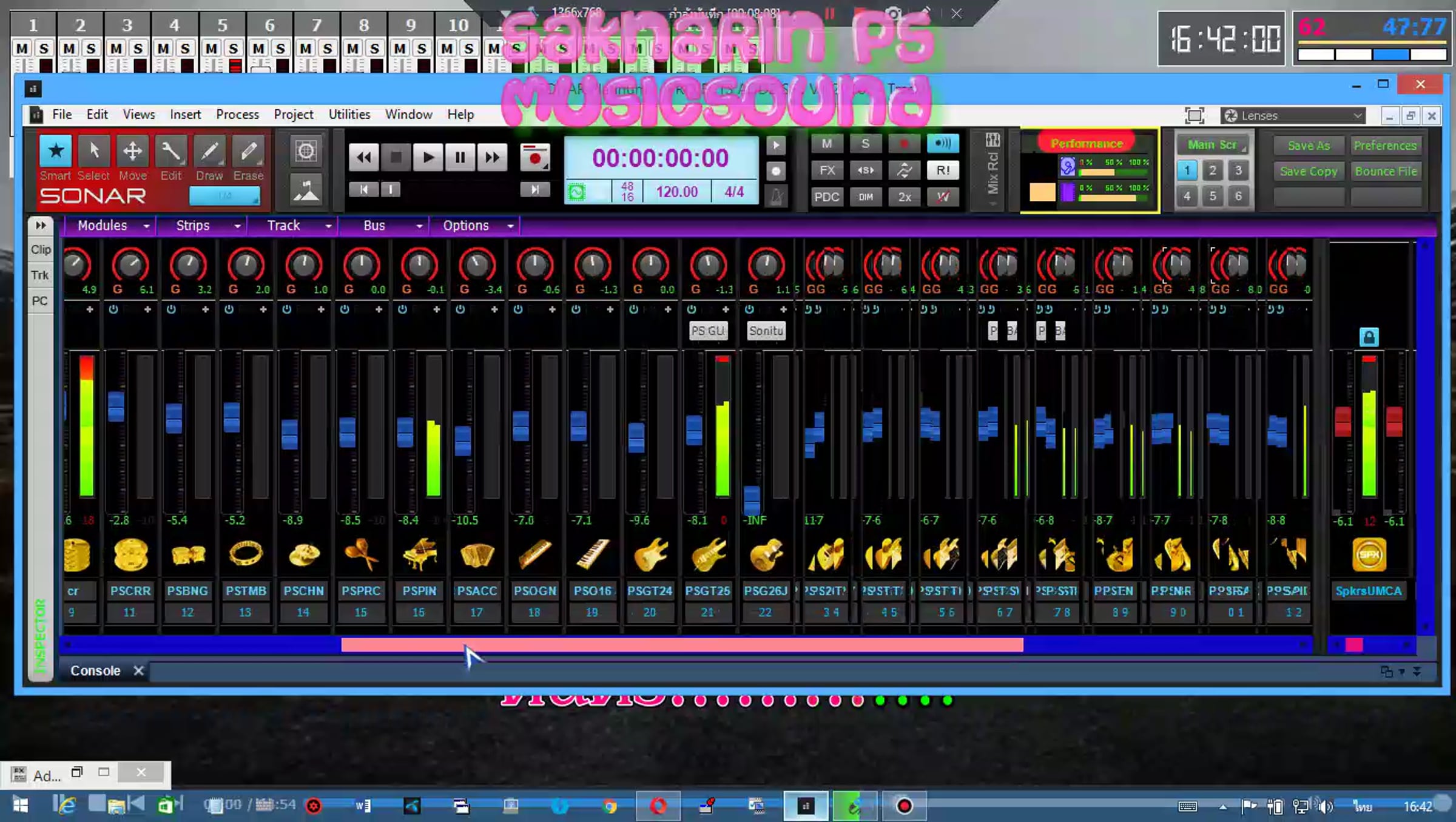Viewport: 1456px width, 822px height.
Task: Open the Utilities menu
Action: coord(349,114)
